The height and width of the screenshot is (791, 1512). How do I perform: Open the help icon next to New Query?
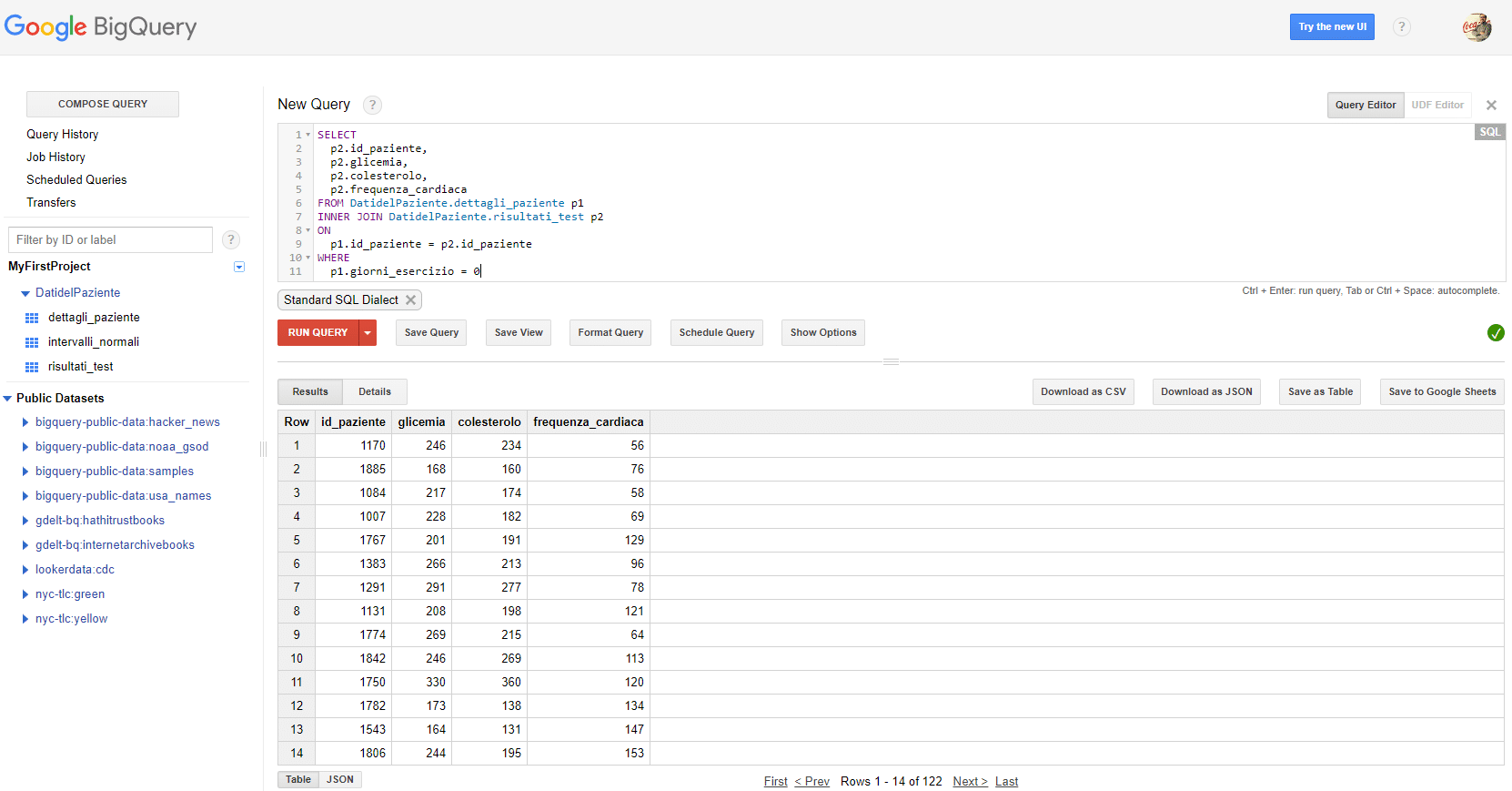click(372, 105)
